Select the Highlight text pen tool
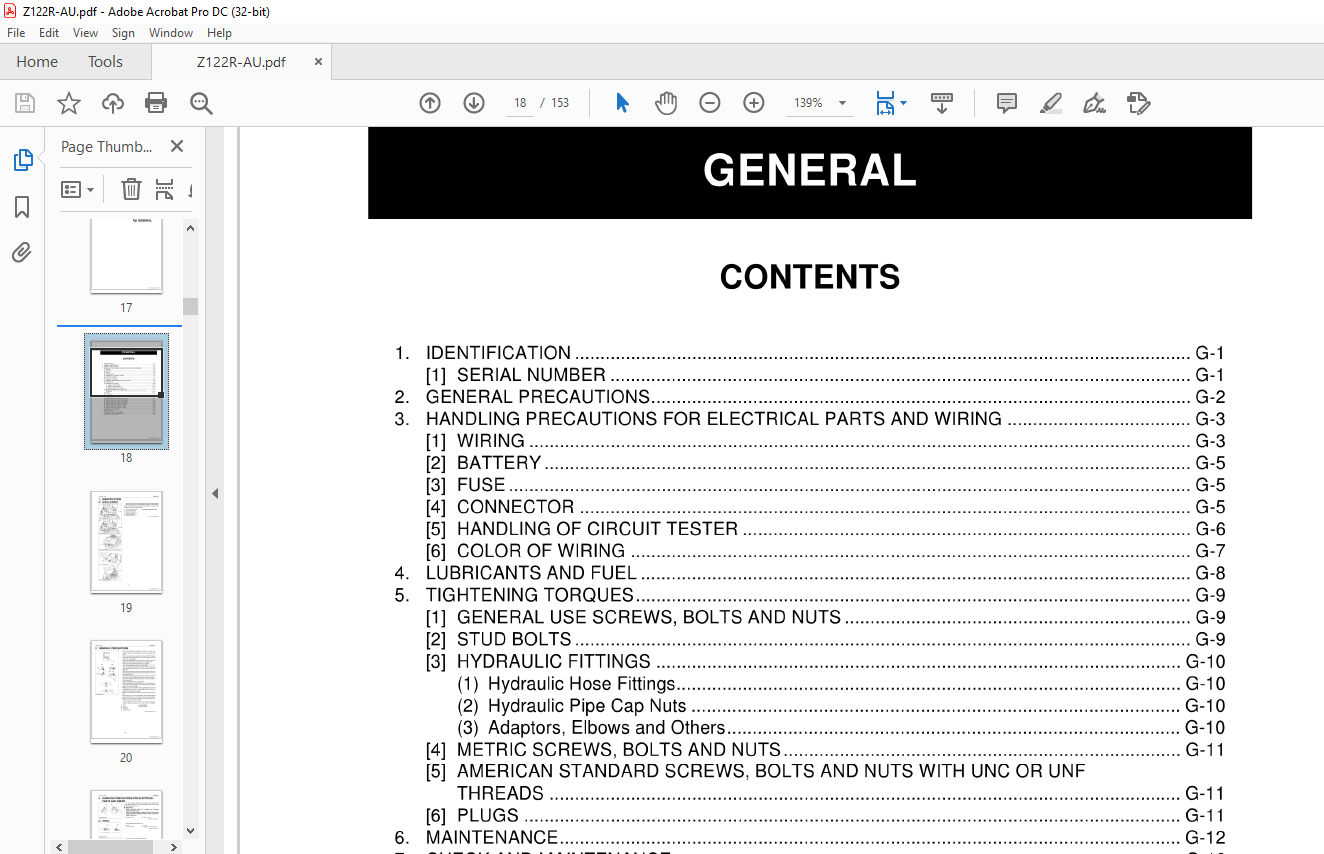The height and width of the screenshot is (854, 1324). point(1051,103)
